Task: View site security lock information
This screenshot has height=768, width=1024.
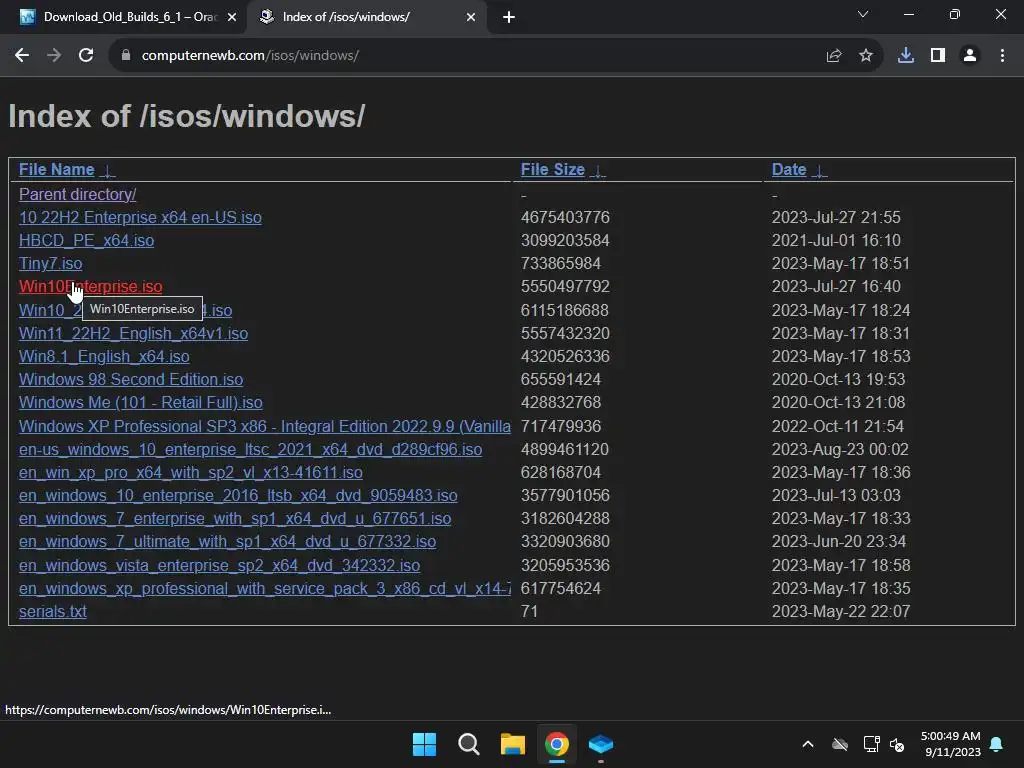Action: (126, 56)
